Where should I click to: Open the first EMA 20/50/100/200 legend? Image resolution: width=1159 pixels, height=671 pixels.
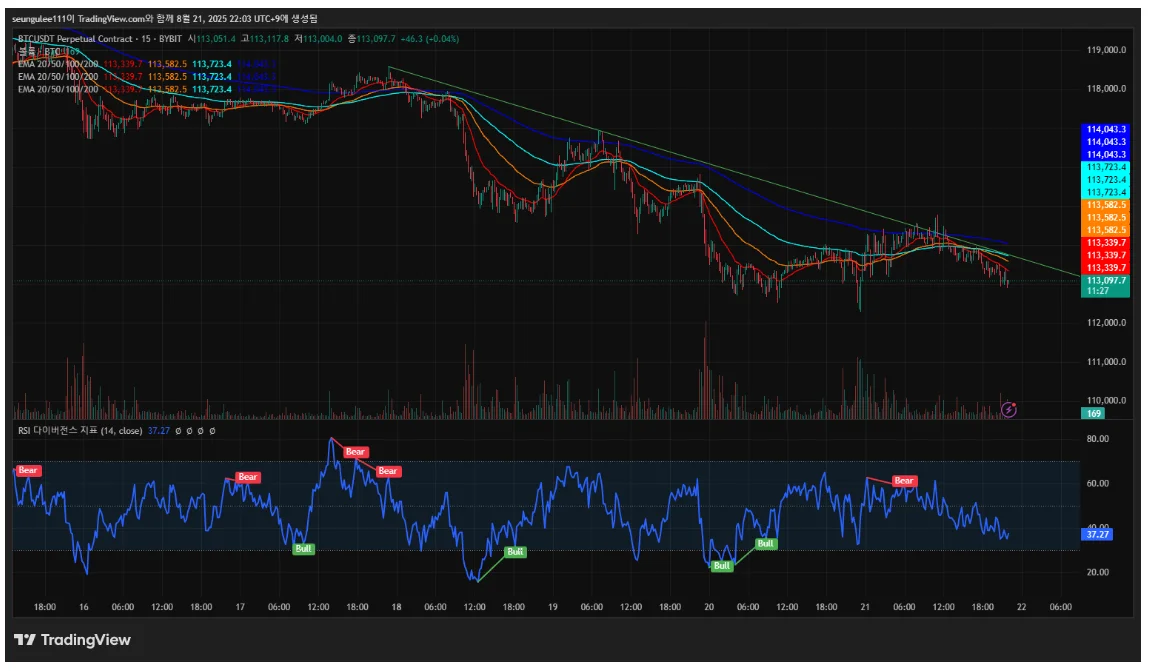[x=58, y=64]
